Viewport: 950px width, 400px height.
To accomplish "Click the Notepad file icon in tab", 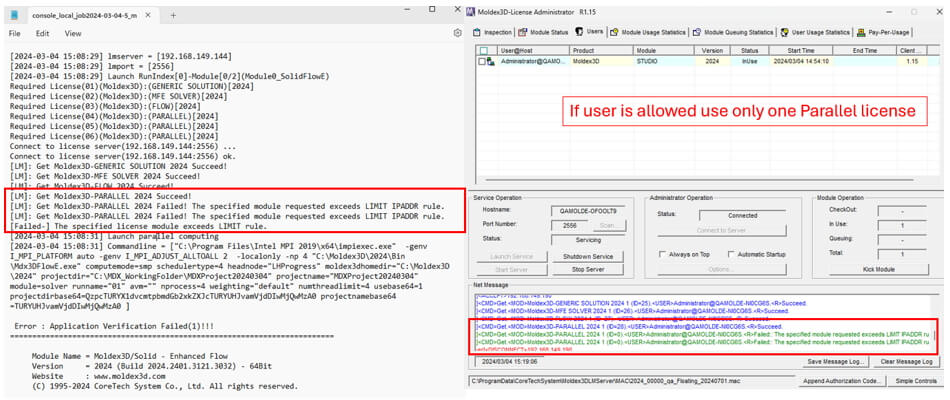I will click(15, 15).
